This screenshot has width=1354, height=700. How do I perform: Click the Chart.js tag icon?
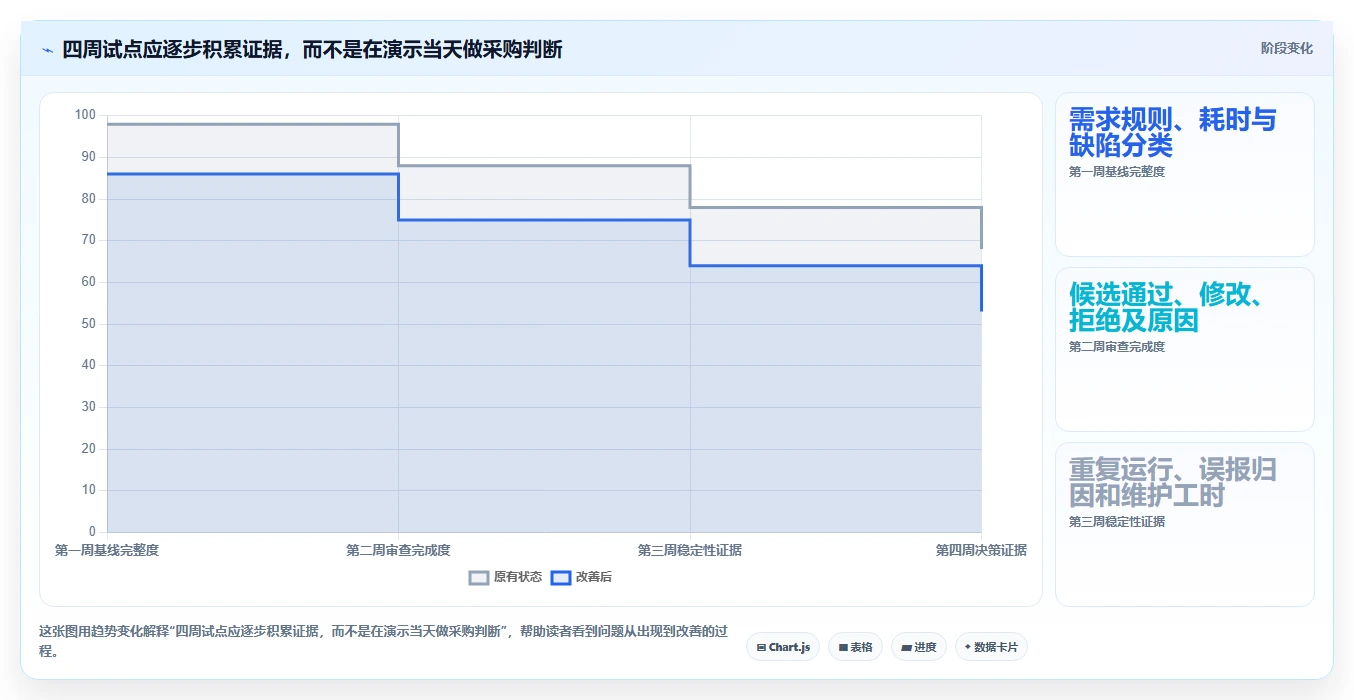click(x=761, y=648)
